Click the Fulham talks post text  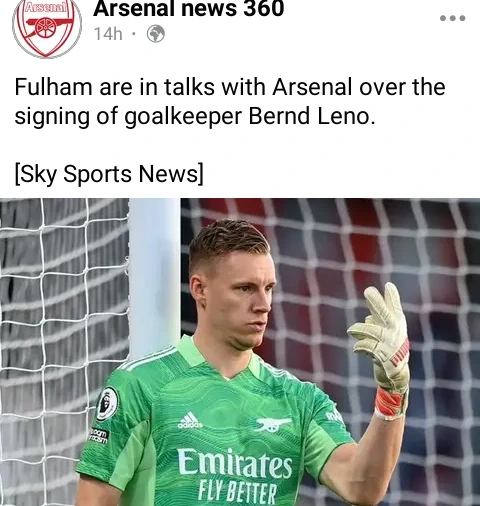[230, 101]
